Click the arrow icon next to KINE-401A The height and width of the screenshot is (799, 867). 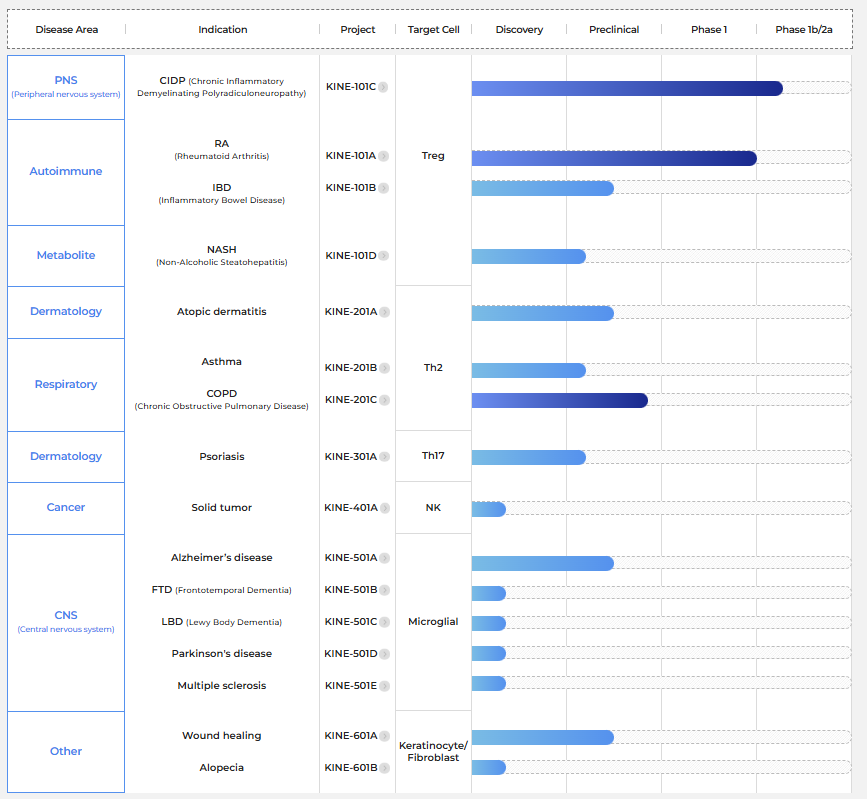[384, 508]
